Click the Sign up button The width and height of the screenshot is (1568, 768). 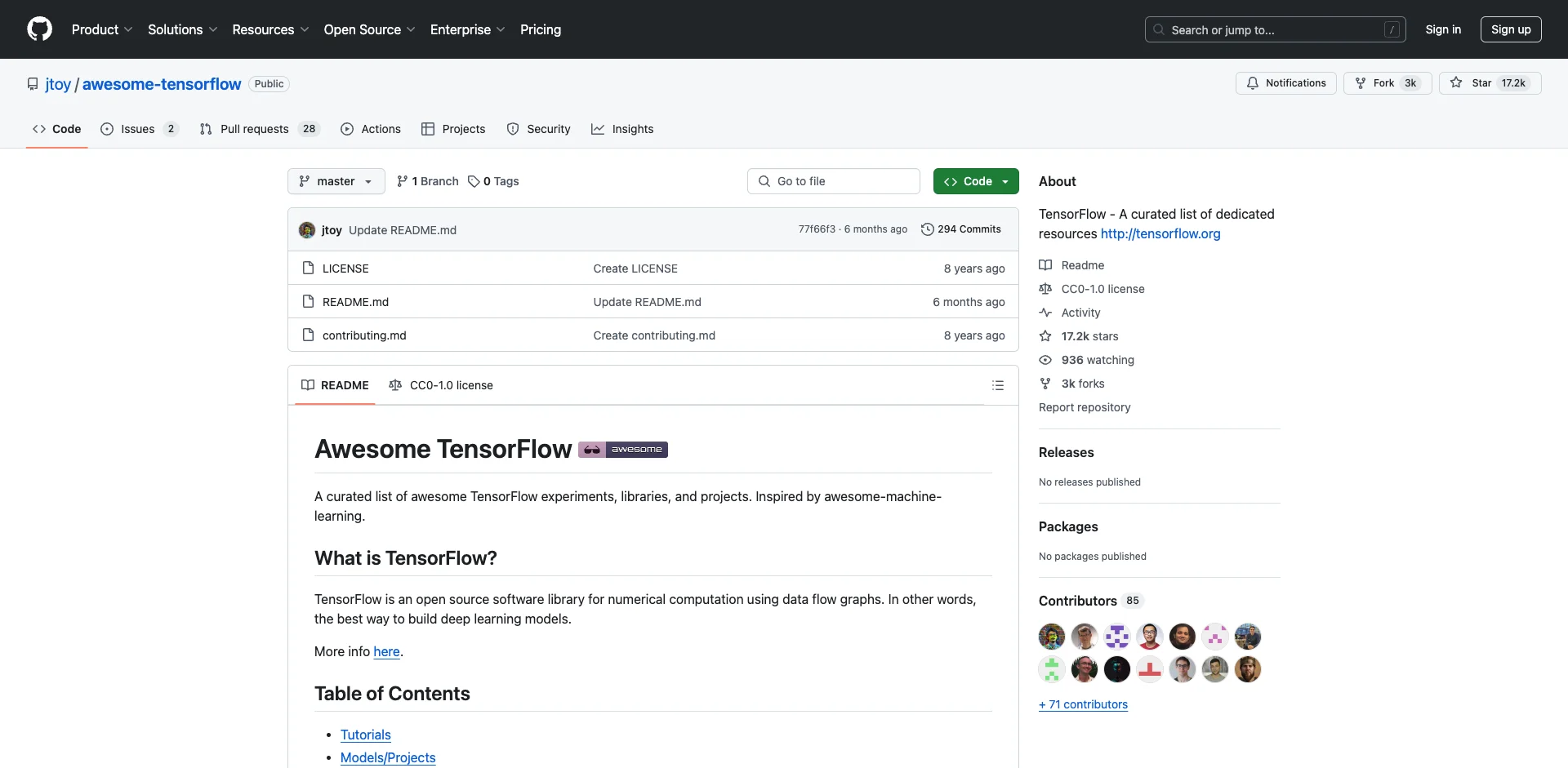(1511, 29)
